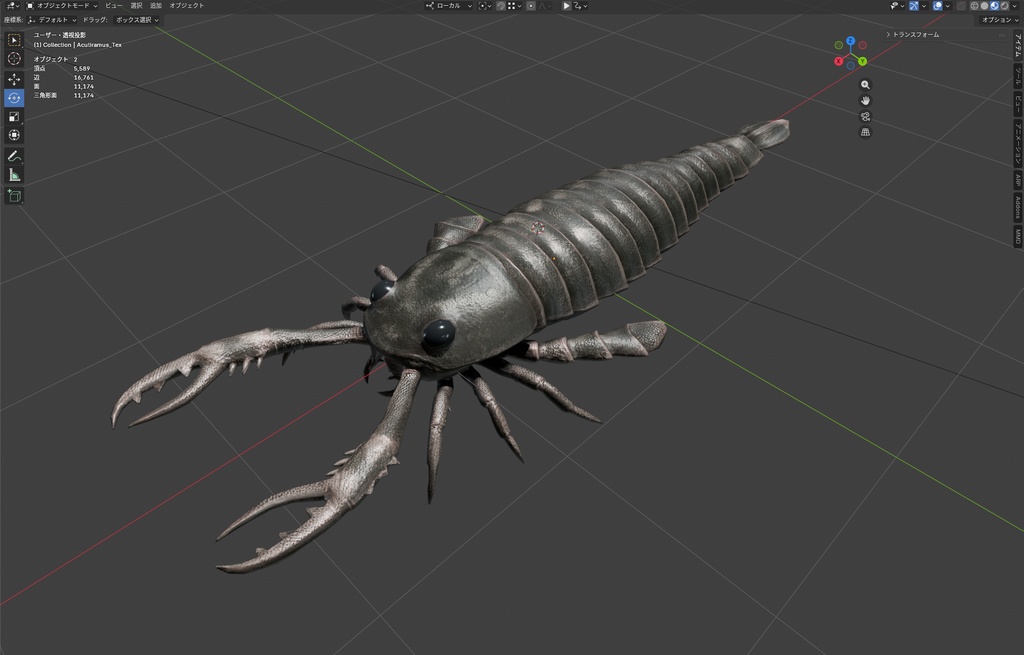Select solid viewport shading
Image resolution: width=1024 pixels, height=655 pixels.
point(984,6)
